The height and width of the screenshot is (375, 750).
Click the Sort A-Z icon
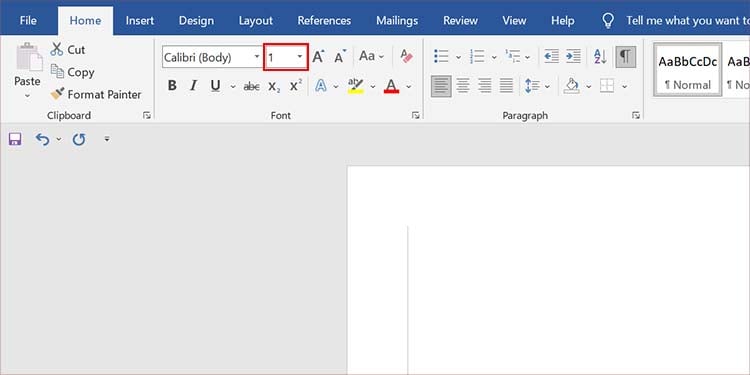tap(600, 57)
